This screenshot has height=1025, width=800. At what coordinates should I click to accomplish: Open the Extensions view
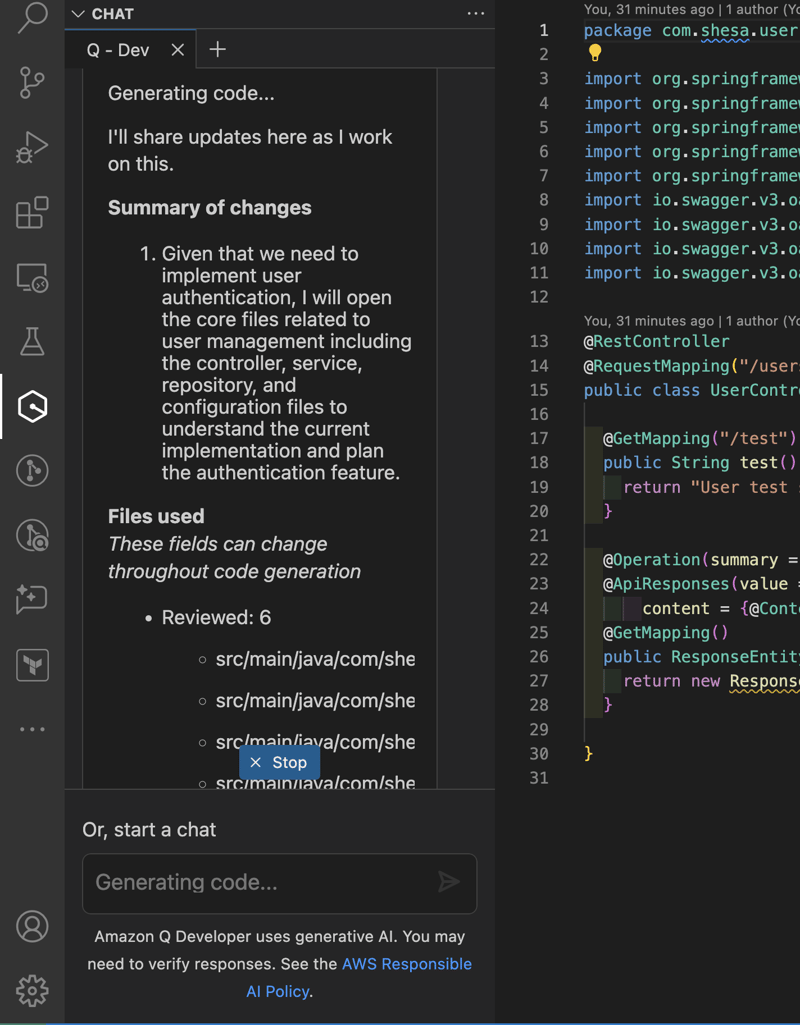click(x=32, y=211)
